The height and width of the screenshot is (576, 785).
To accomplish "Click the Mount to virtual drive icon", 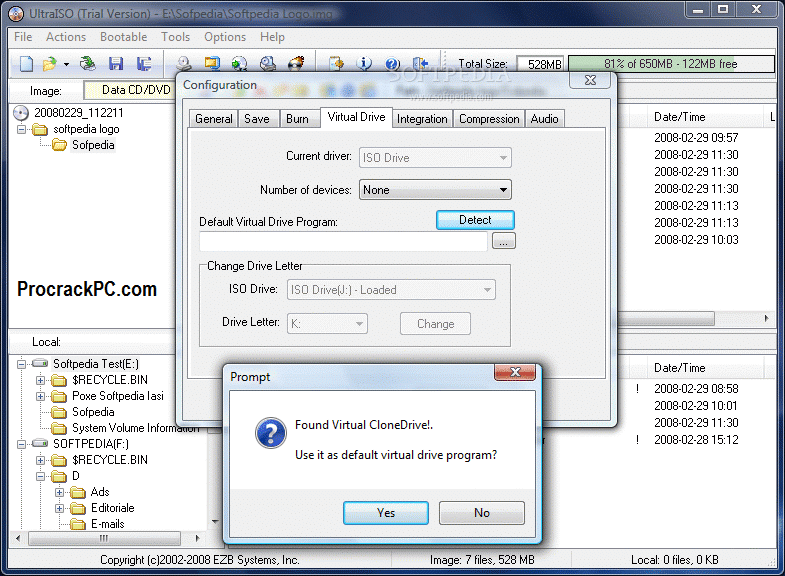I will click(x=268, y=64).
